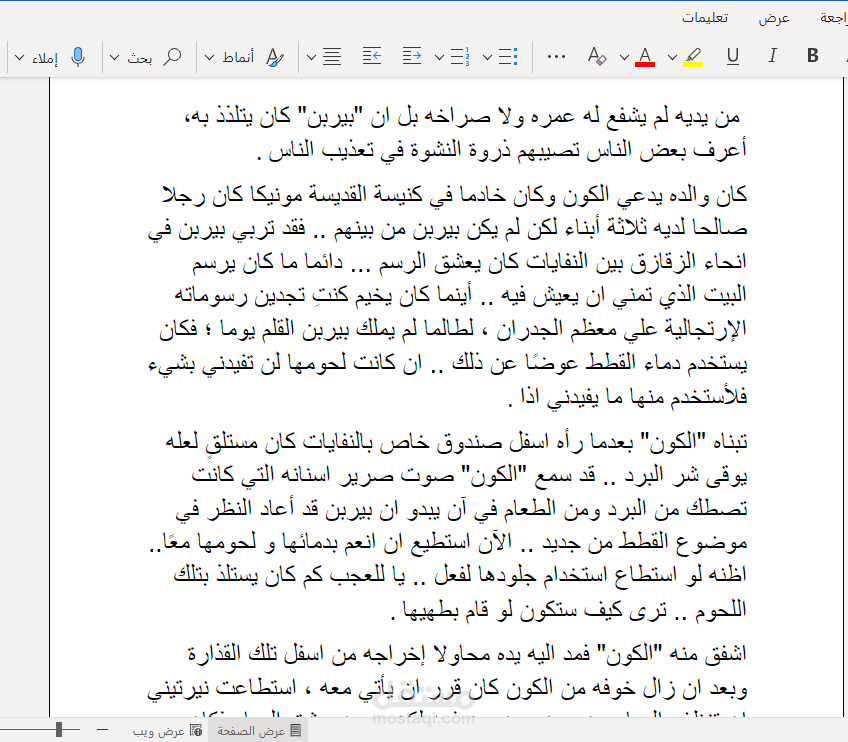Open the بحث search options dropdown
The image size is (848, 742).
click(x=112, y=57)
